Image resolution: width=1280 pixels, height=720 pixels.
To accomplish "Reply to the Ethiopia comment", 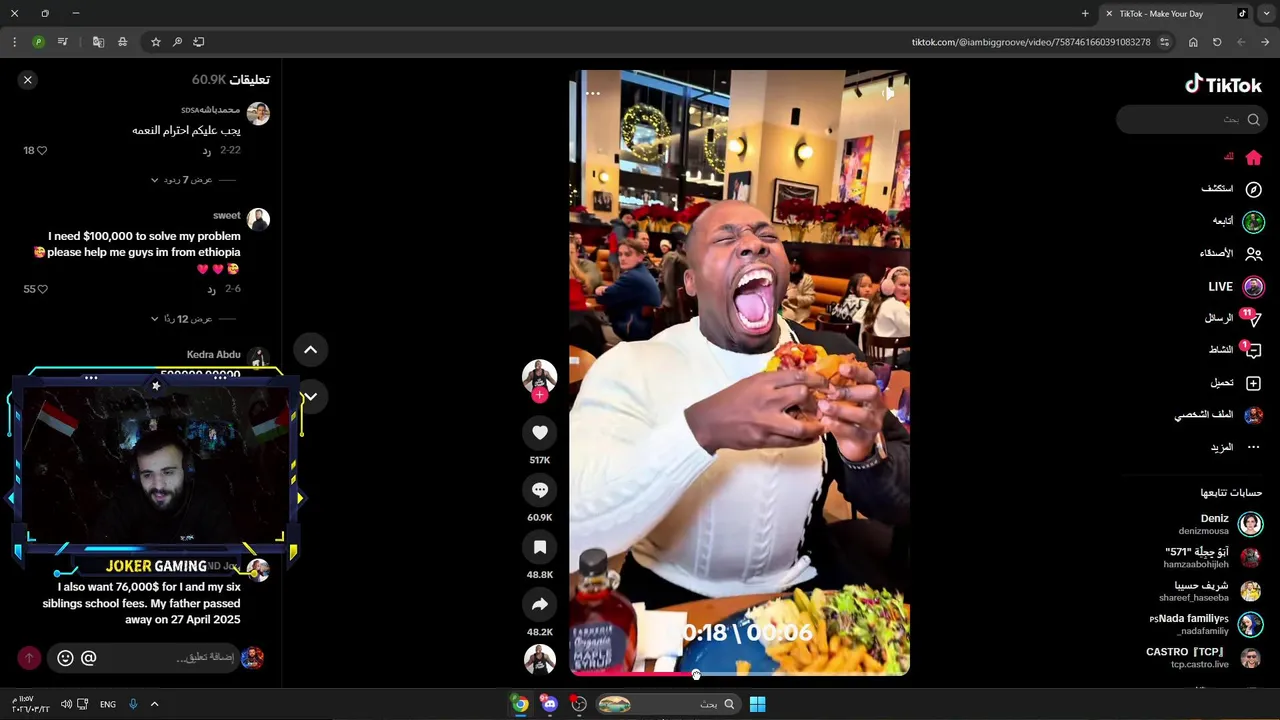I will pos(211,290).
